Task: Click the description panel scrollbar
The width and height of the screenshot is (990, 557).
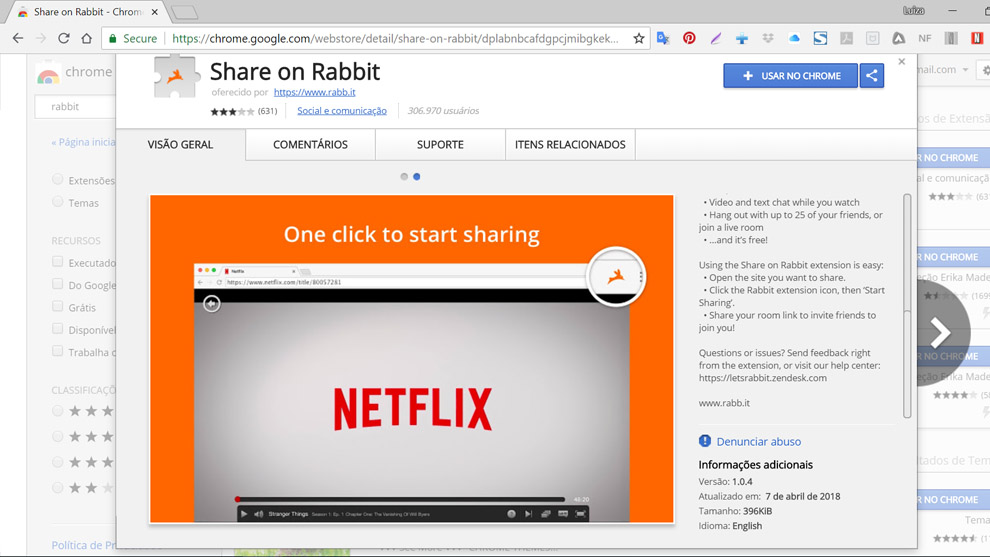Action: [x=907, y=306]
